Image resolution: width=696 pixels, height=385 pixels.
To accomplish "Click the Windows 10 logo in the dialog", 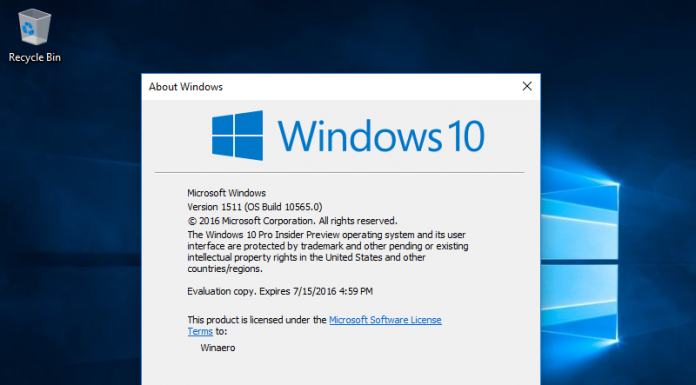I will coord(348,135).
